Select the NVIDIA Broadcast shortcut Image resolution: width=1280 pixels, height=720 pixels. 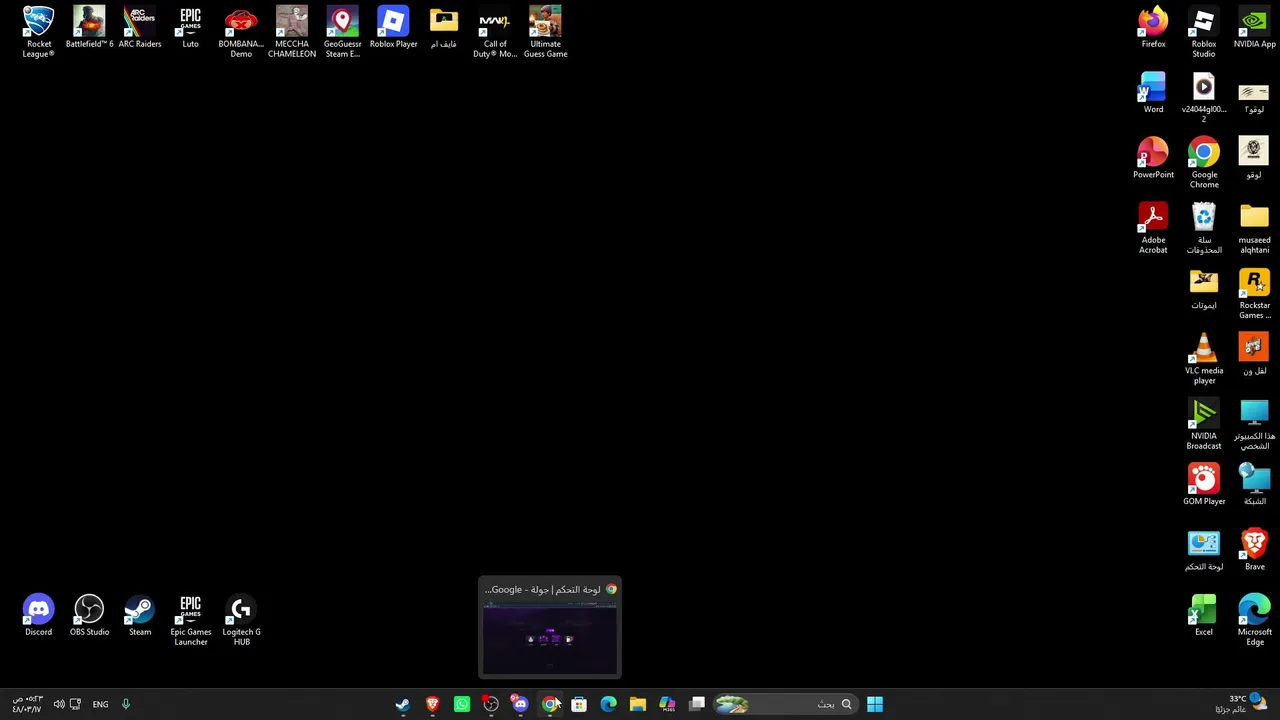(x=1204, y=424)
